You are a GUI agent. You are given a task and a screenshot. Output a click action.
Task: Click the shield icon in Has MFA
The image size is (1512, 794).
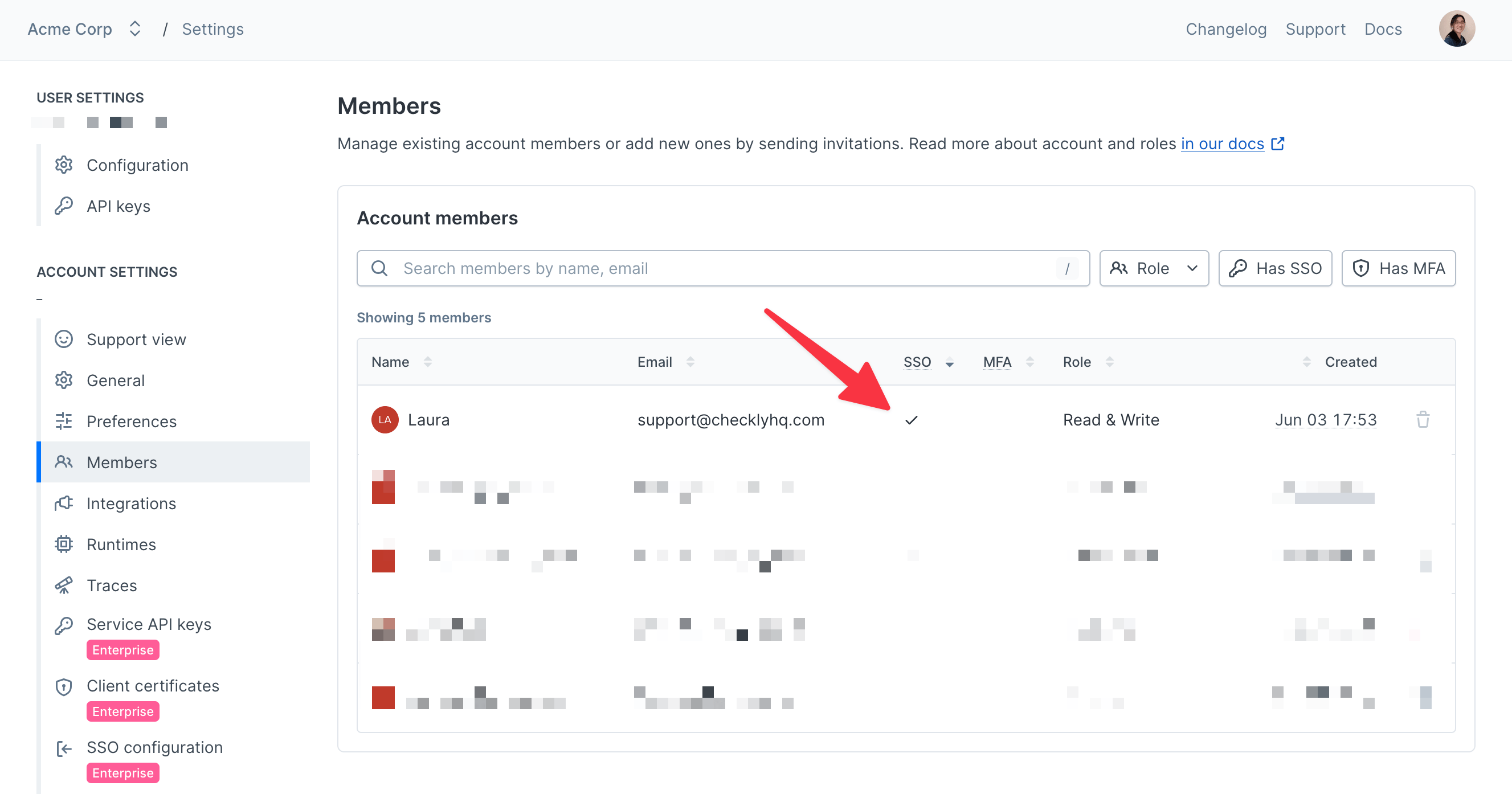coord(1361,268)
